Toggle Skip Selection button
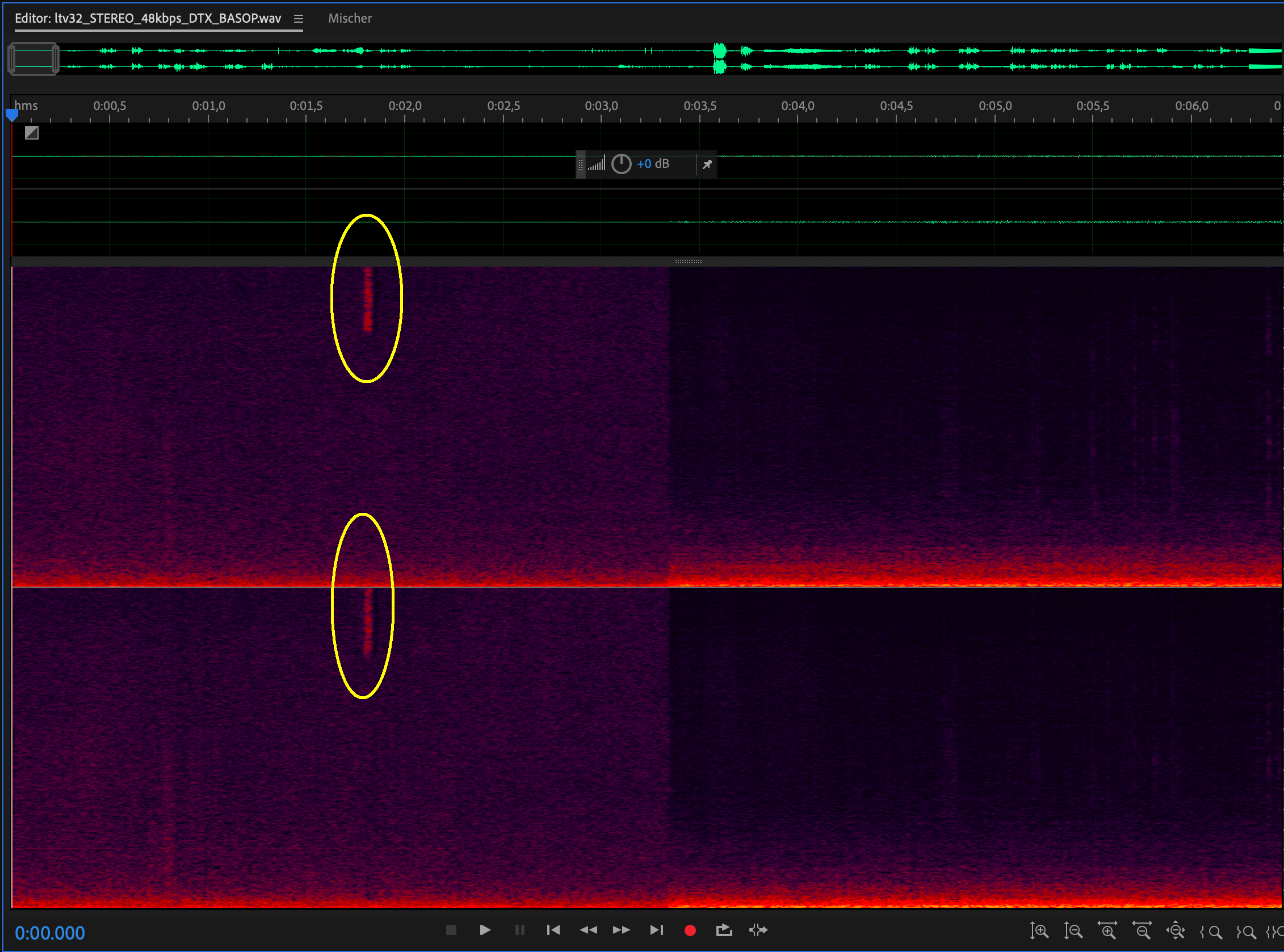1284x952 pixels. coord(758,930)
